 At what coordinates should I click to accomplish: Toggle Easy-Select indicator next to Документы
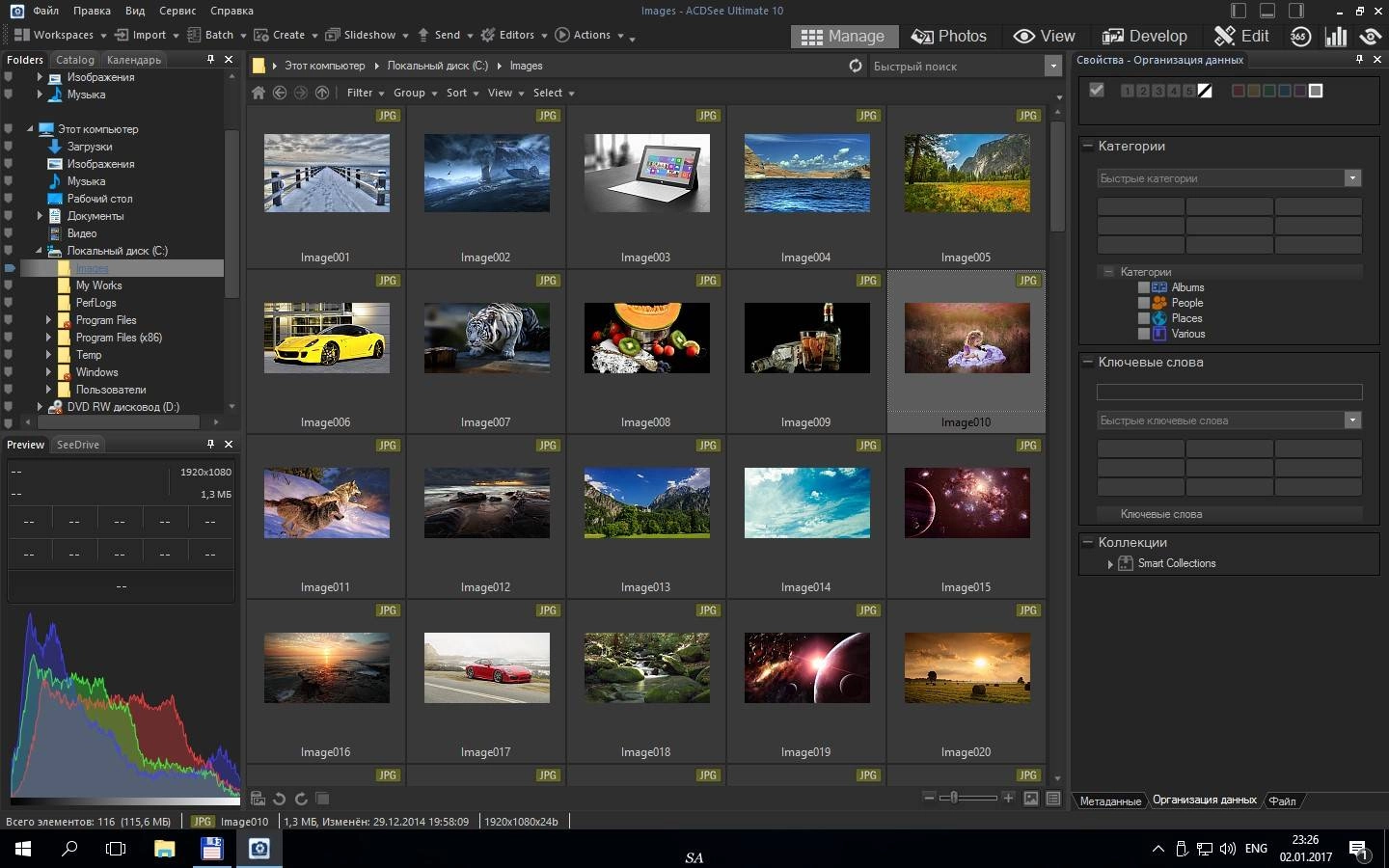9,216
